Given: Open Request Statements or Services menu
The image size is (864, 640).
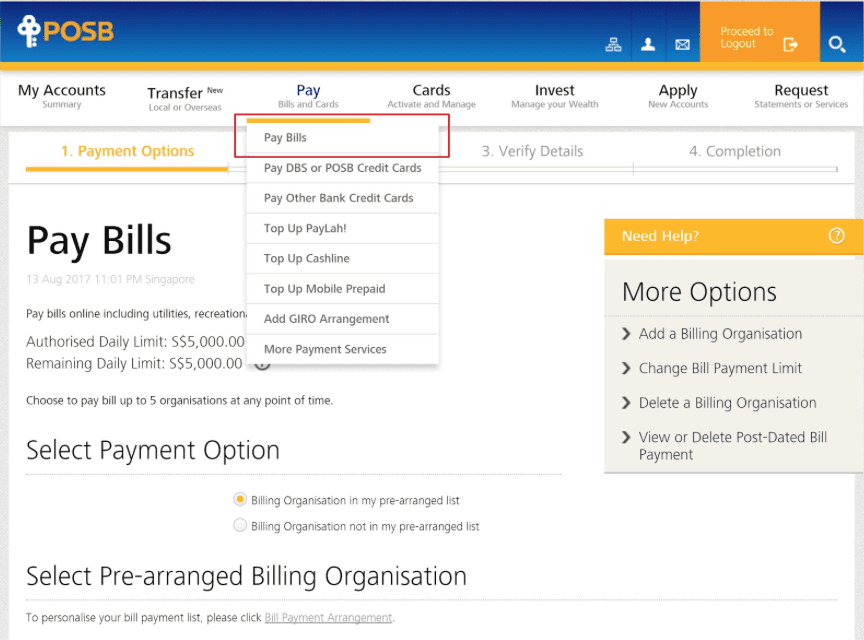Looking at the screenshot, I should (801, 96).
